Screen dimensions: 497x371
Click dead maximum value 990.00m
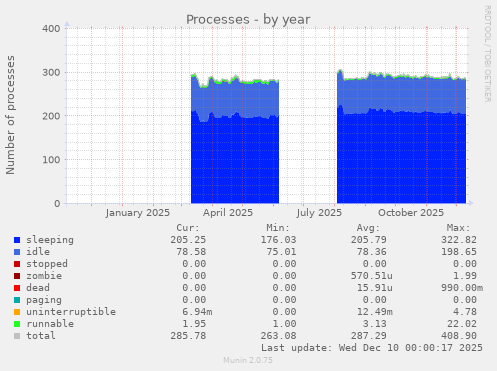pyautogui.click(x=462, y=288)
